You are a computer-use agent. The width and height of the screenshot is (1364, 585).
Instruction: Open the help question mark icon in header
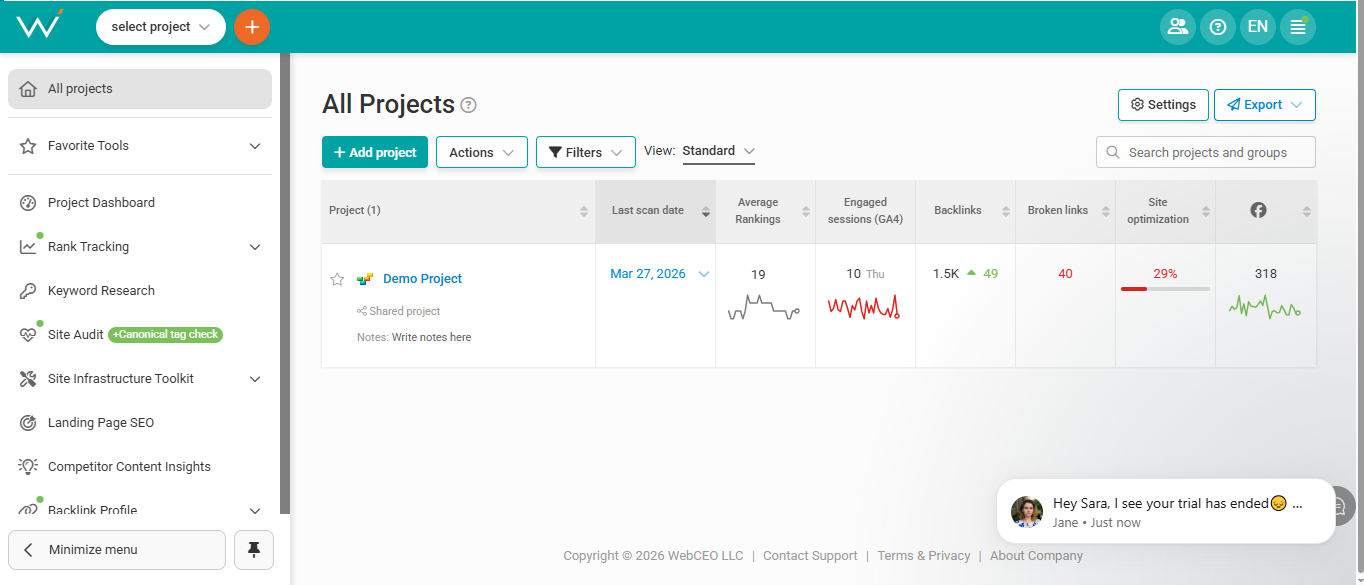(x=1218, y=27)
